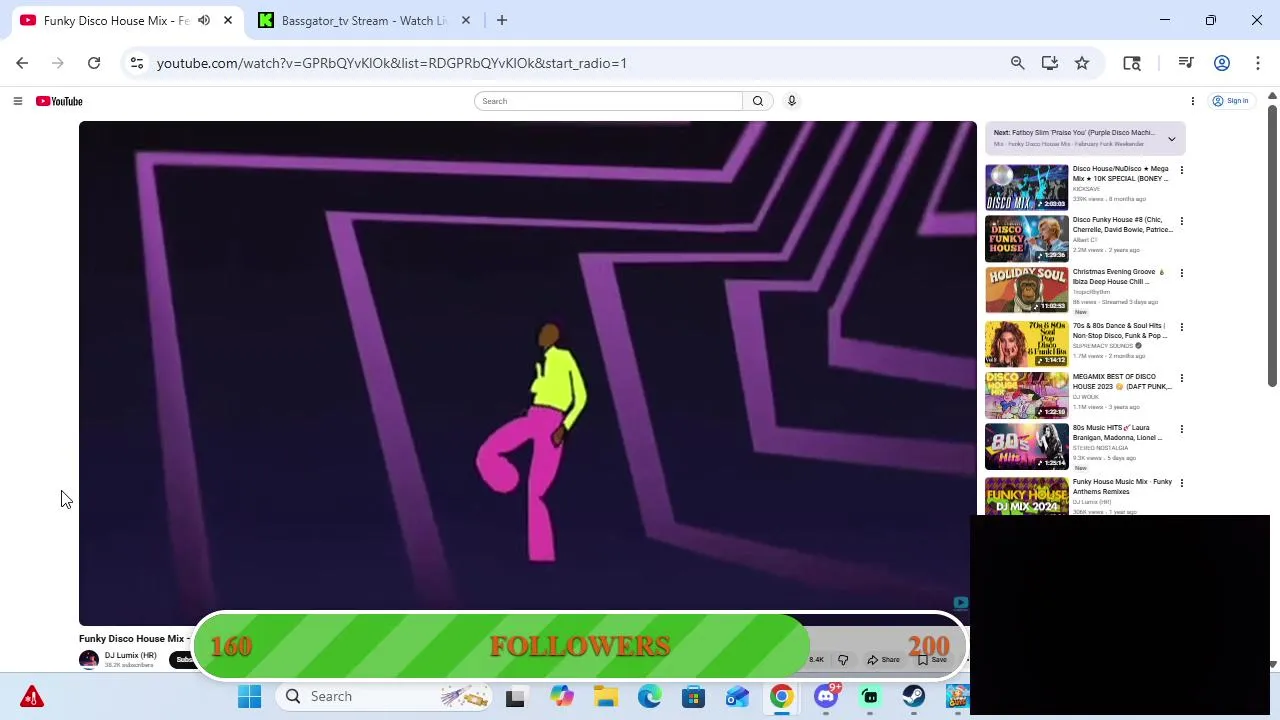The width and height of the screenshot is (1280, 720).
Task: Open Steam from the taskbar
Action: (914, 696)
